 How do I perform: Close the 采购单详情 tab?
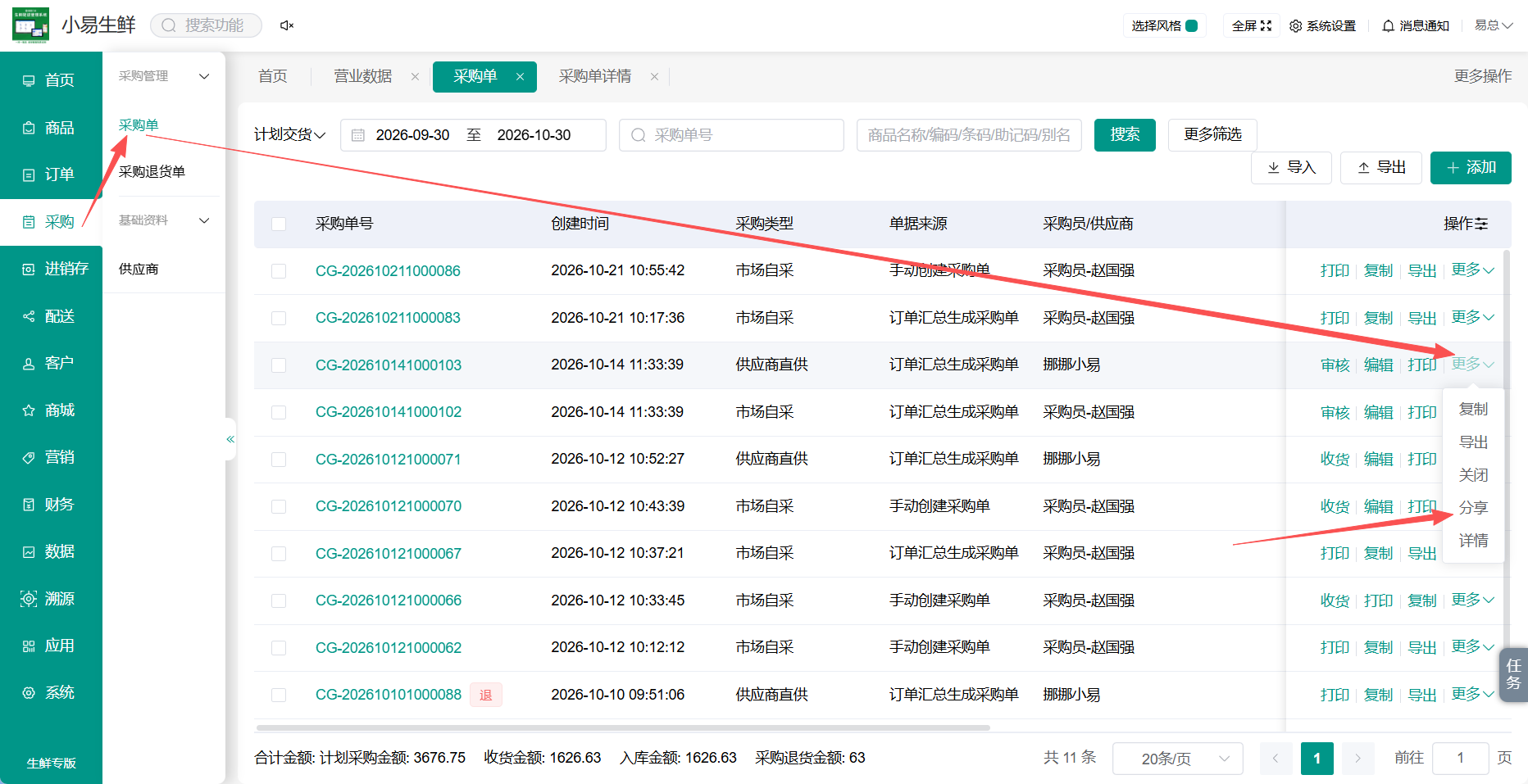coord(654,77)
